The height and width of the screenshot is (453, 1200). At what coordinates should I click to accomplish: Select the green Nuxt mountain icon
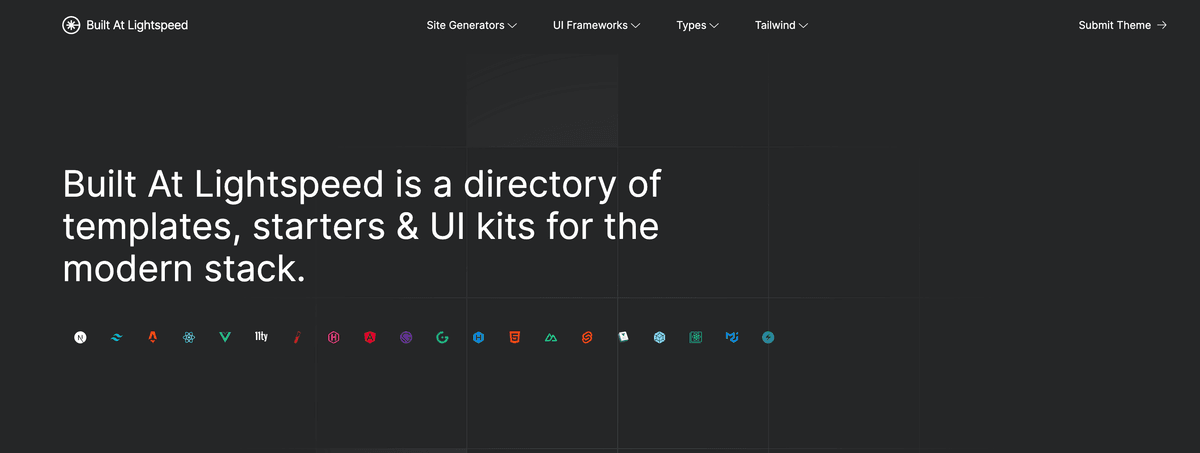[x=551, y=338]
